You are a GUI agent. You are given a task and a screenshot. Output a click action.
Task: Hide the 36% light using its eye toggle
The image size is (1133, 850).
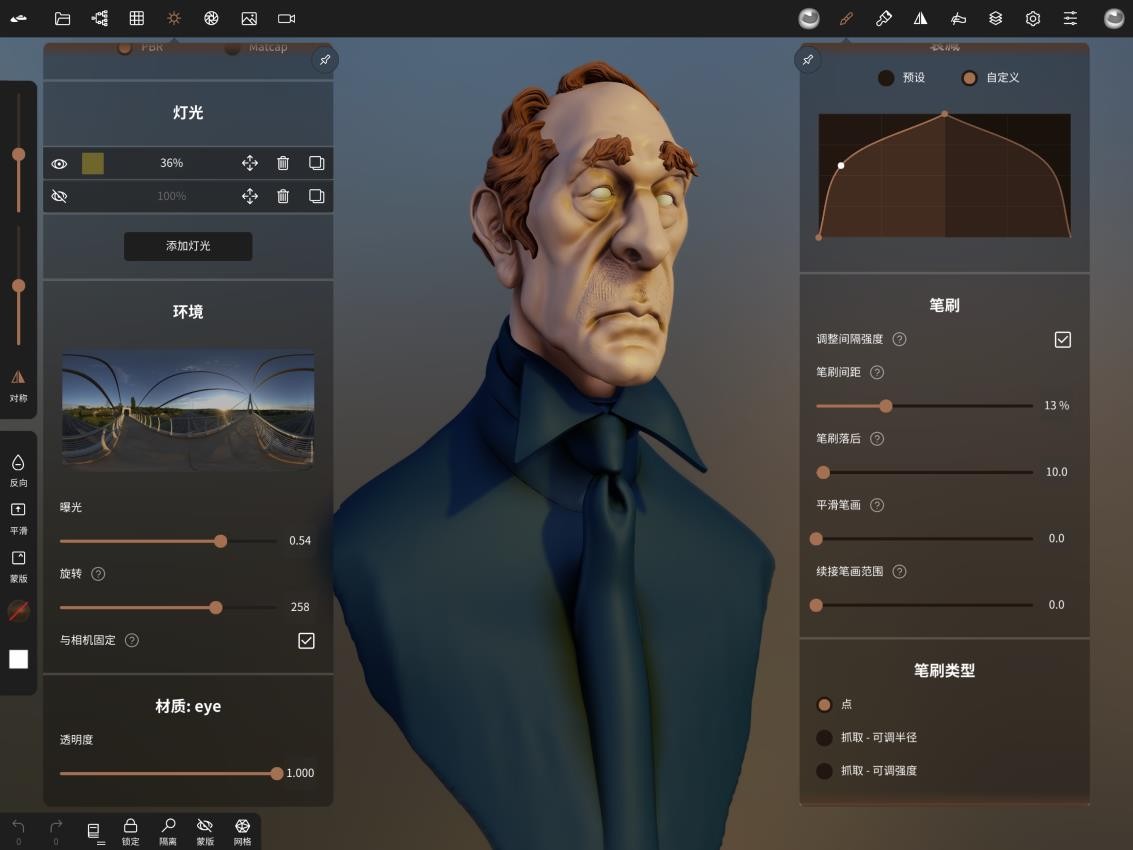coord(59,163)
